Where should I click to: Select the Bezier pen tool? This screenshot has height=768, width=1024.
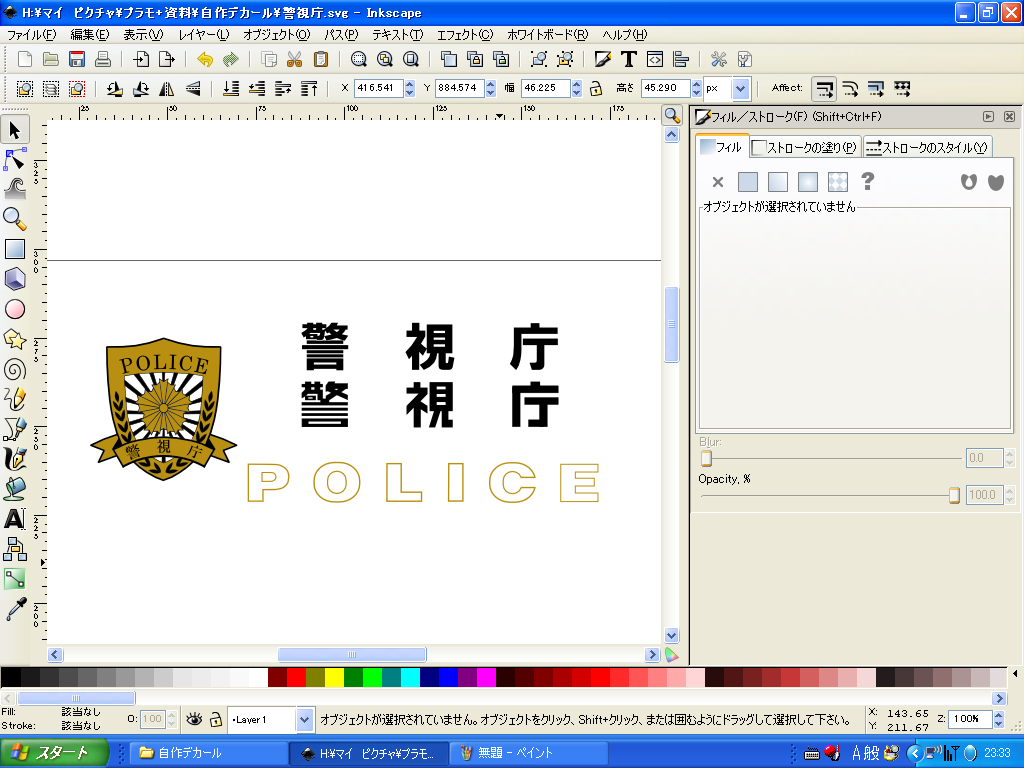pyautogui.click(x=15, y=428)
